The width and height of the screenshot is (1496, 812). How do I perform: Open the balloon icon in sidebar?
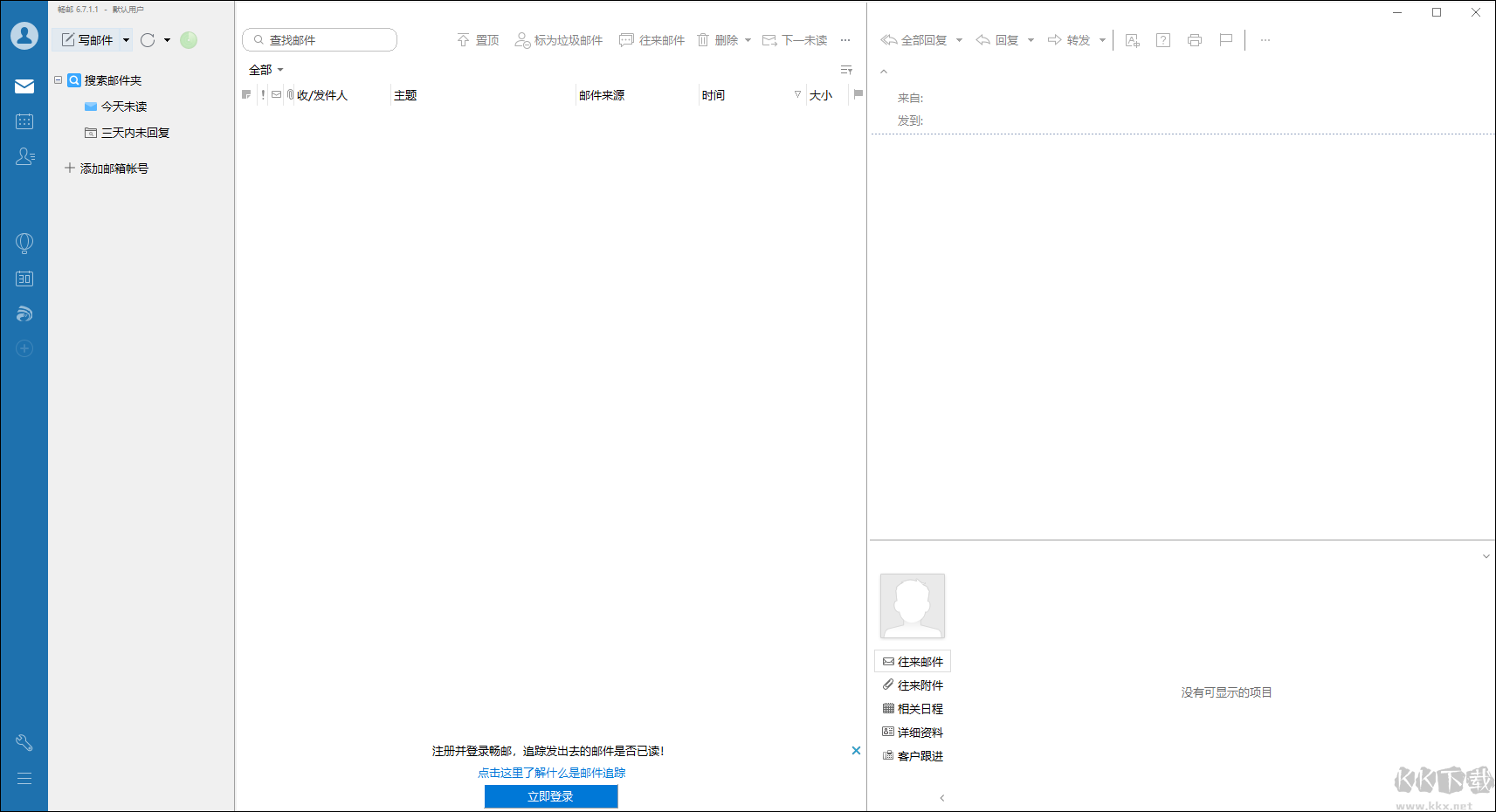click(x=24, y=244)
